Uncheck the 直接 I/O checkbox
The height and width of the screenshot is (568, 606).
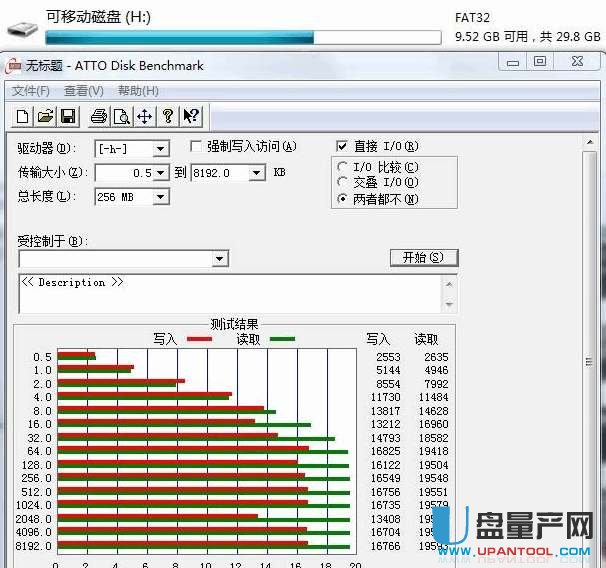click(343, 147)
